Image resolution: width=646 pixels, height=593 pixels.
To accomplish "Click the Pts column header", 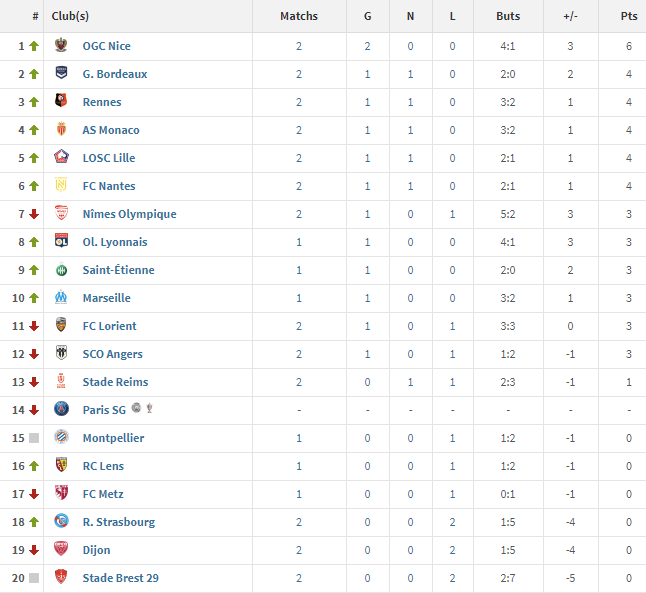I will coord(629,16).
